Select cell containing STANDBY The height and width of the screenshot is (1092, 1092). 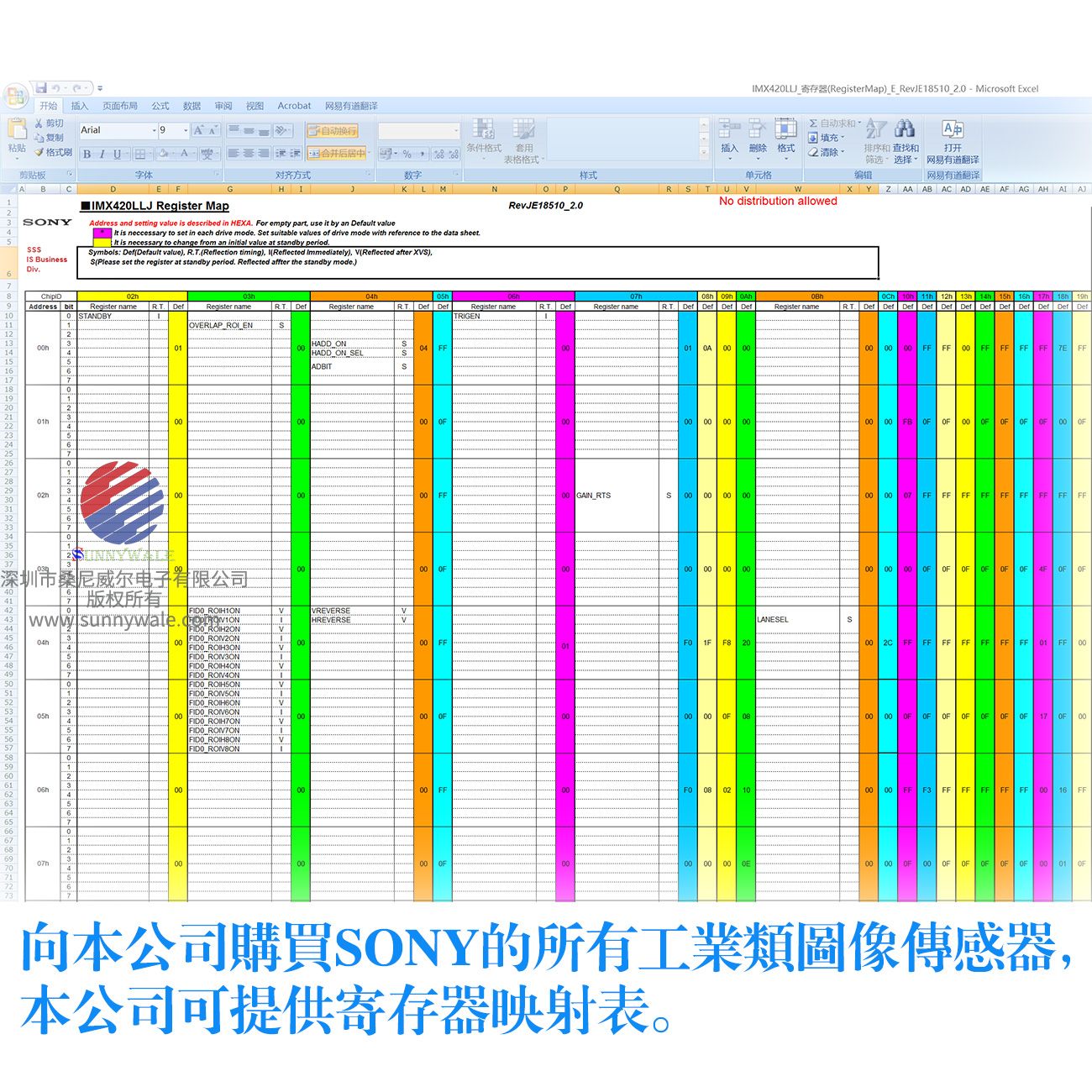113,316
